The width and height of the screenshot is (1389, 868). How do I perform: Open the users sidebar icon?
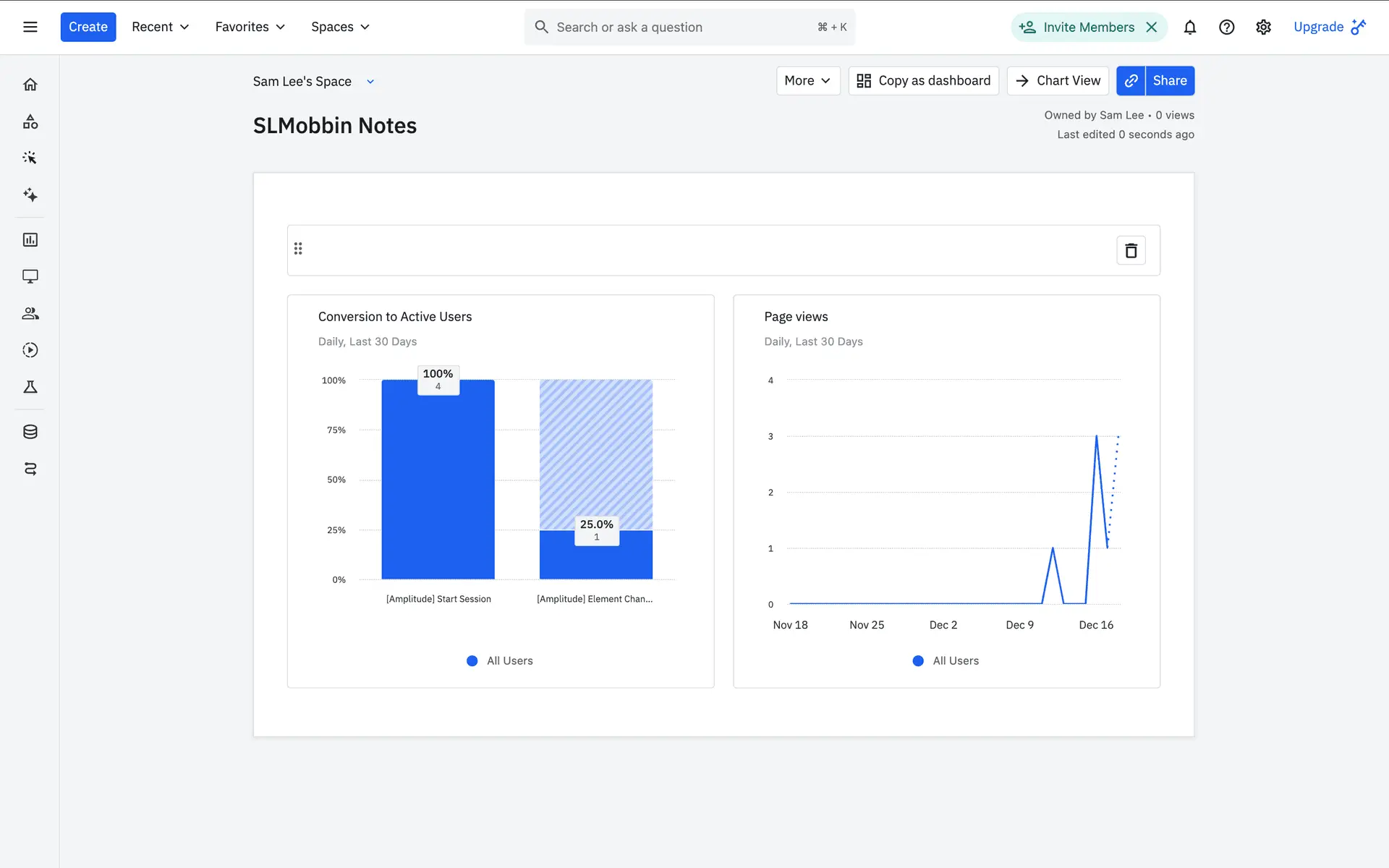tap(30, 313)
